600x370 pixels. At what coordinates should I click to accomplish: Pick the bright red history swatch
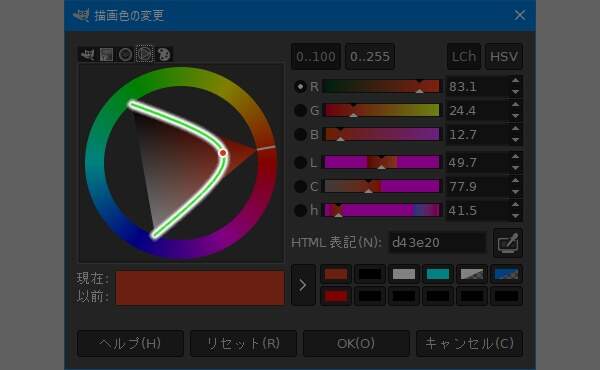[x=336, y=296]
